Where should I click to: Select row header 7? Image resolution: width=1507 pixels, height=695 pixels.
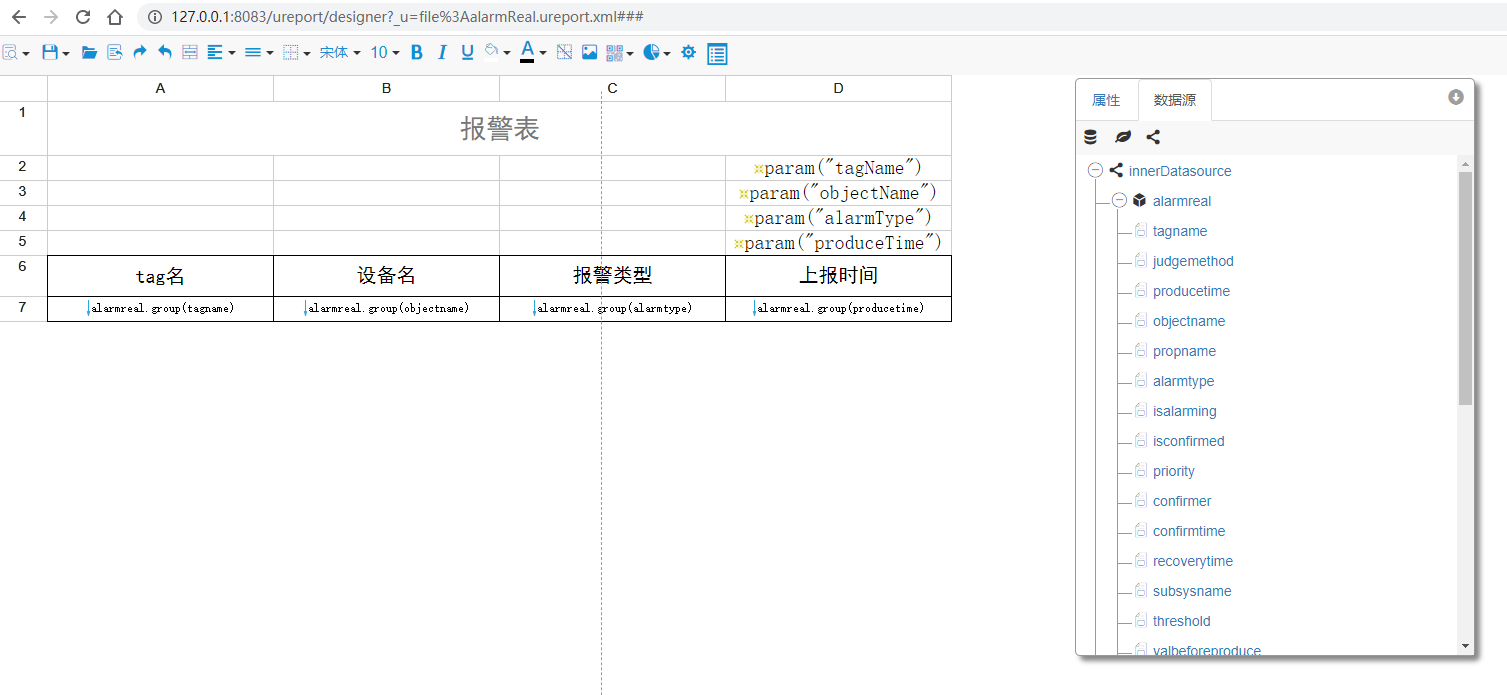click(23, 309)
